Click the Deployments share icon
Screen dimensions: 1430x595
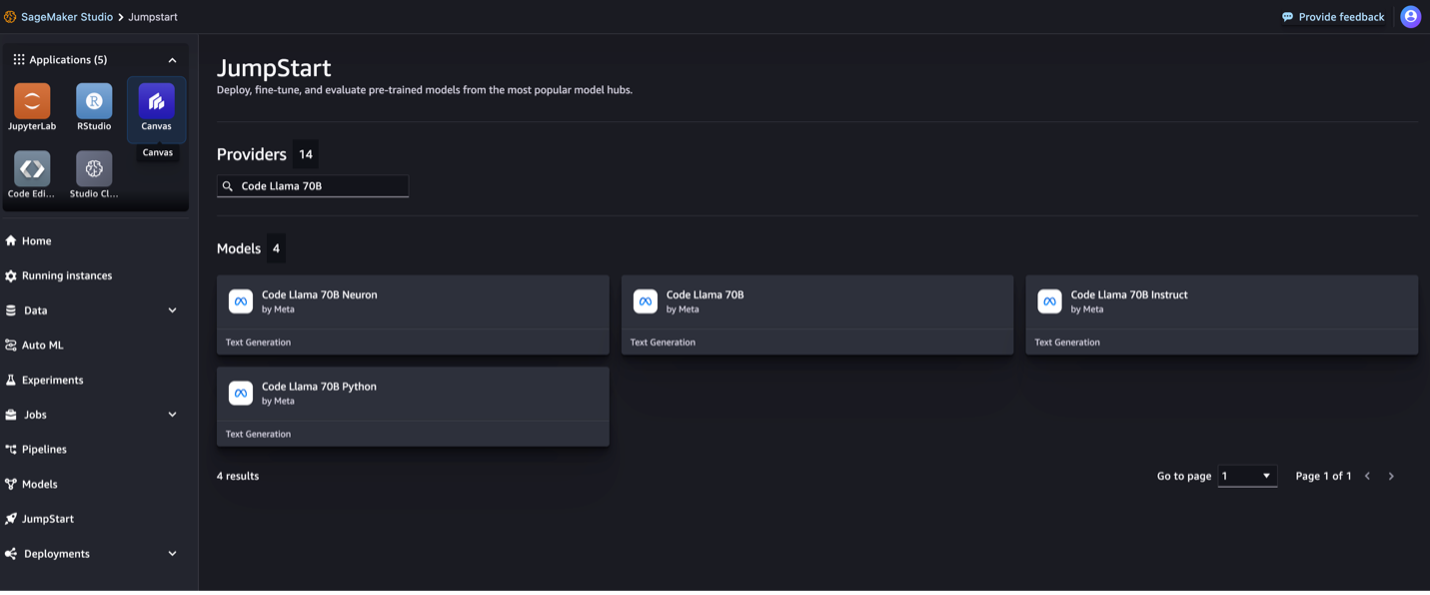click(x=11, y=554)
